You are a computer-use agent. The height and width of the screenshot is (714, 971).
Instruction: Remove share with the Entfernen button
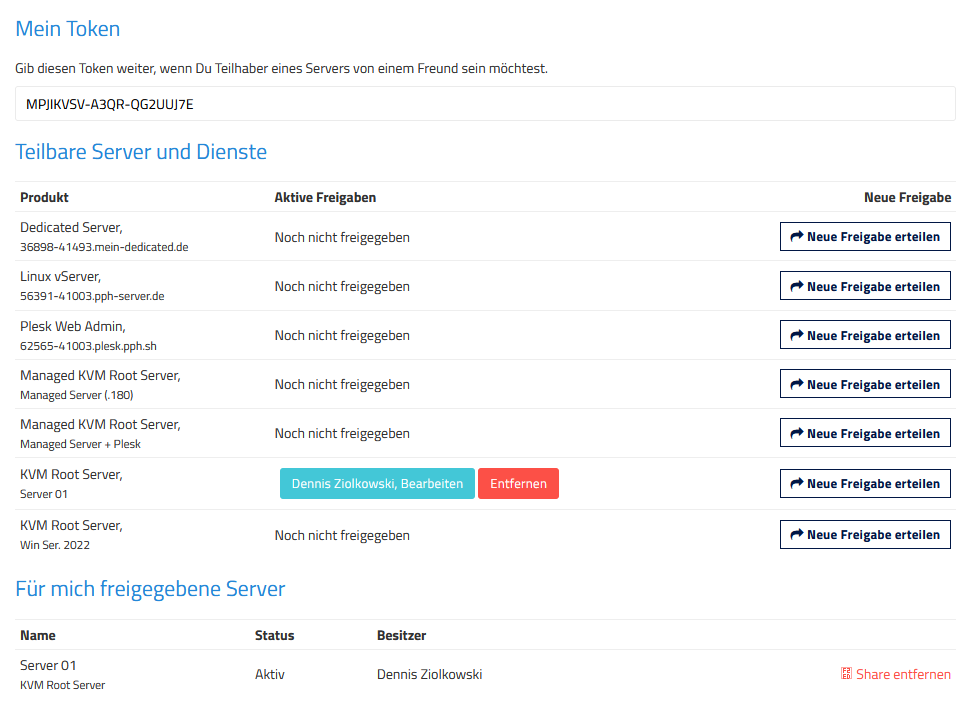click(518, 484)
